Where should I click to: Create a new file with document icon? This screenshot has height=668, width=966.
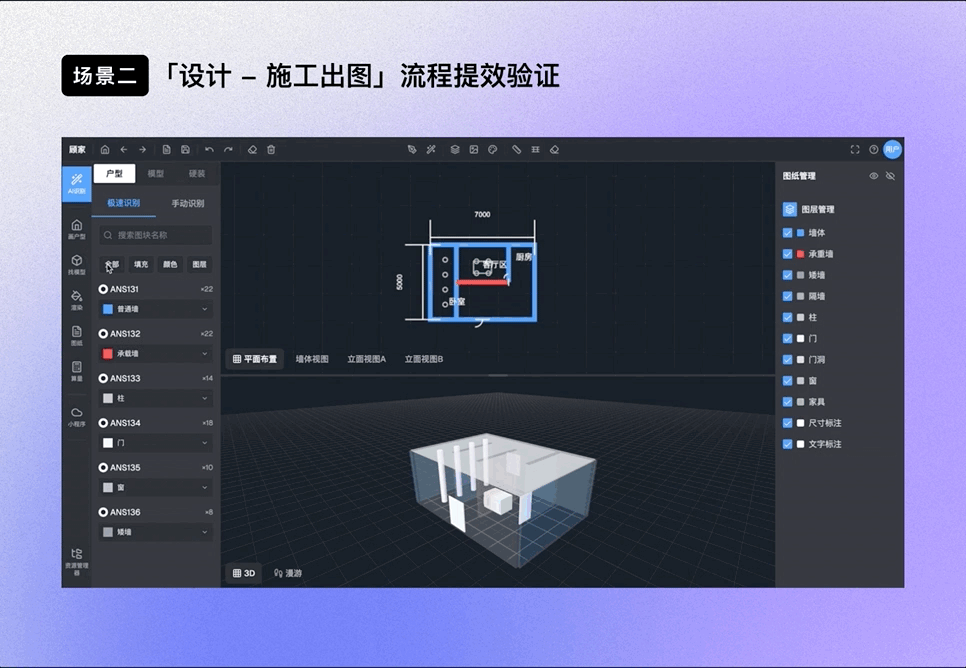click(x=166, y=150)
